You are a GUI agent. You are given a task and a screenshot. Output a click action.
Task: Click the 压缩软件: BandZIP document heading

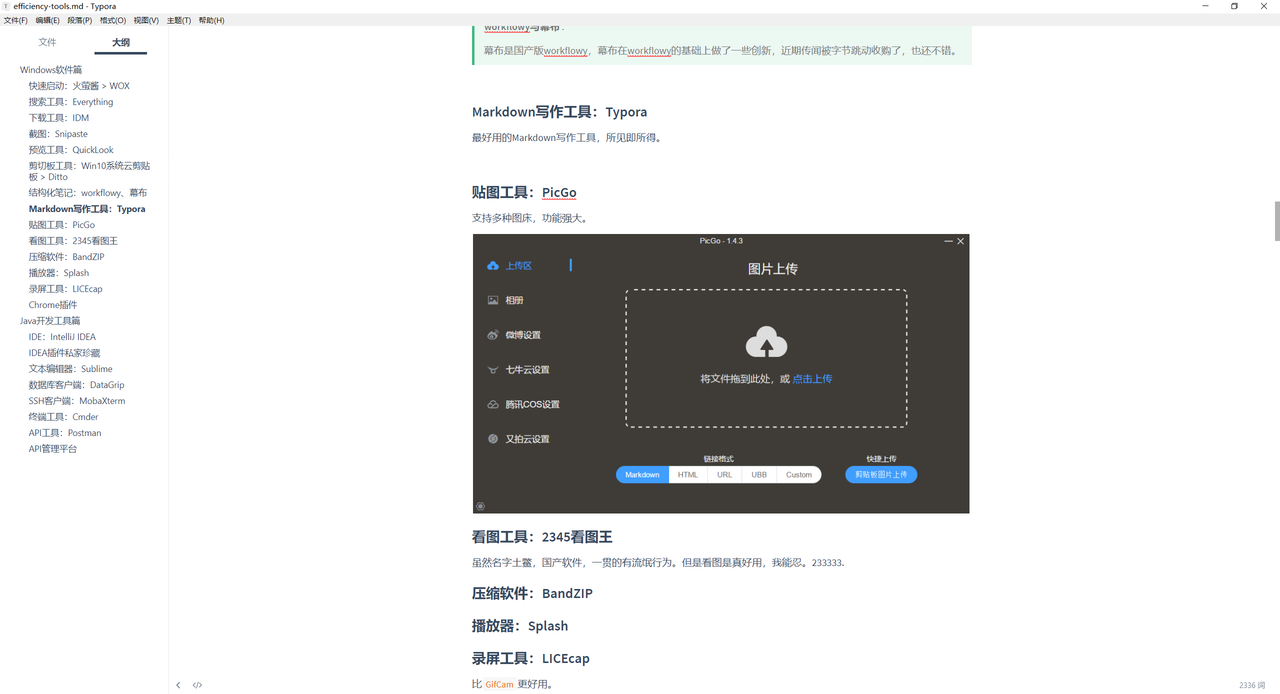532,593
